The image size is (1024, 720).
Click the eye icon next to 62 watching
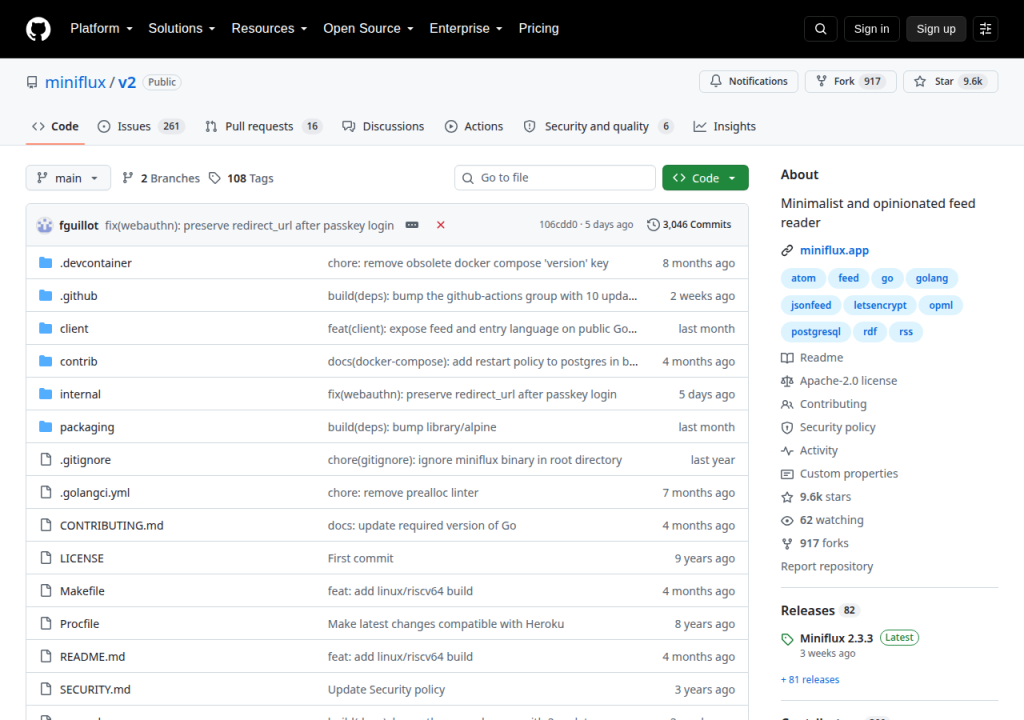click(x=787, y=520)
